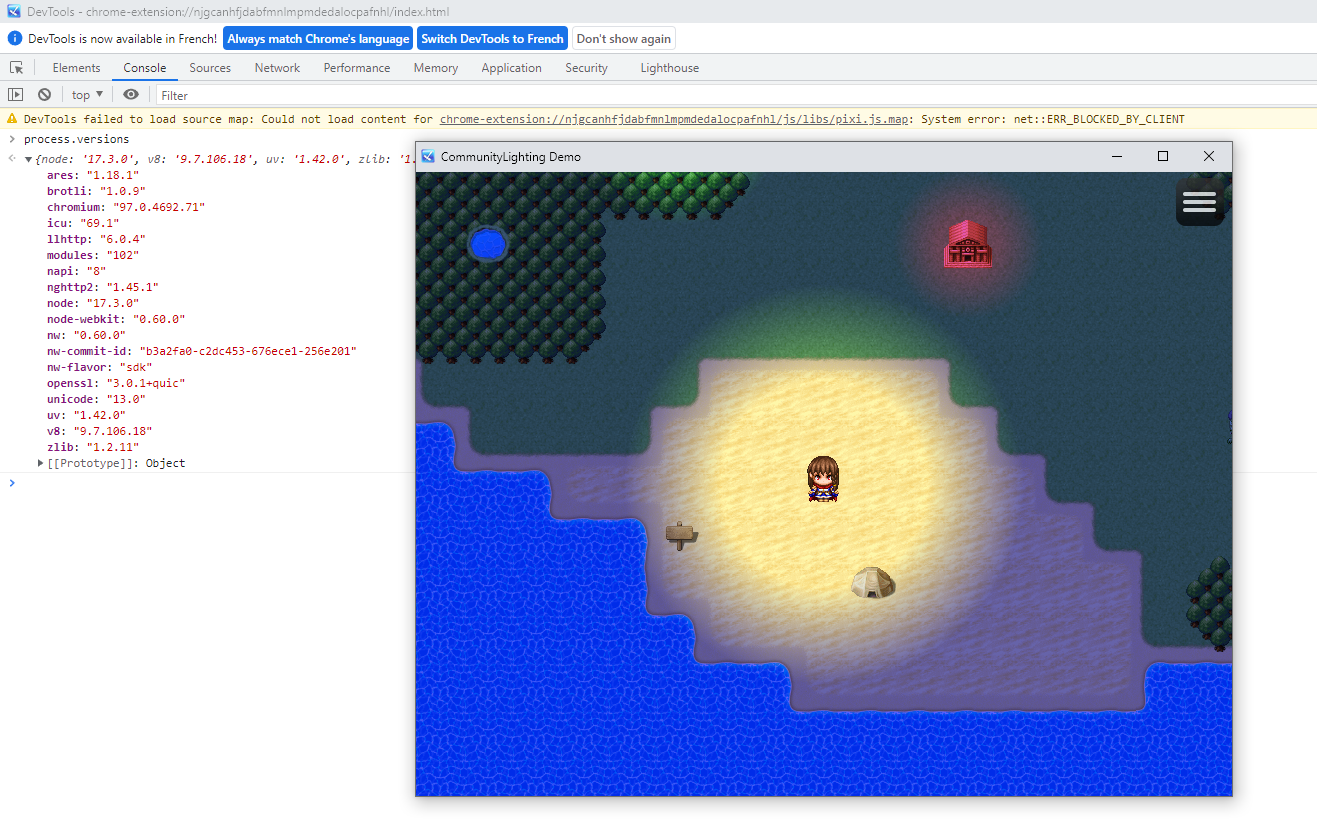Screen dimensions: 1317x824
Task: Click Switch DevTools to French button
Action: 492,39
